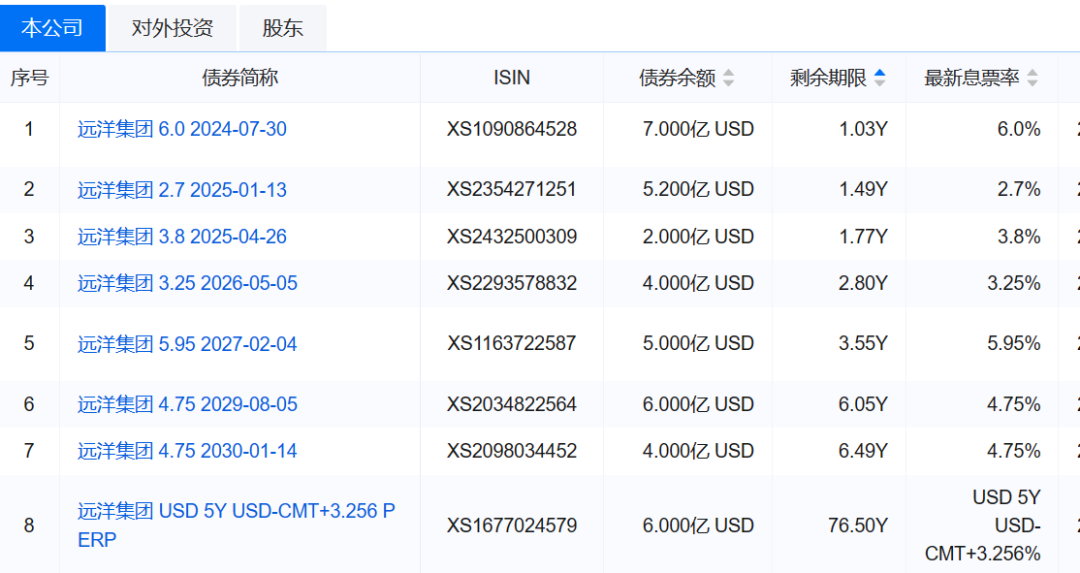Select ISIN cell XS2354271251
The width and height of the screenshot is (1080, 573).
point(512,189)
